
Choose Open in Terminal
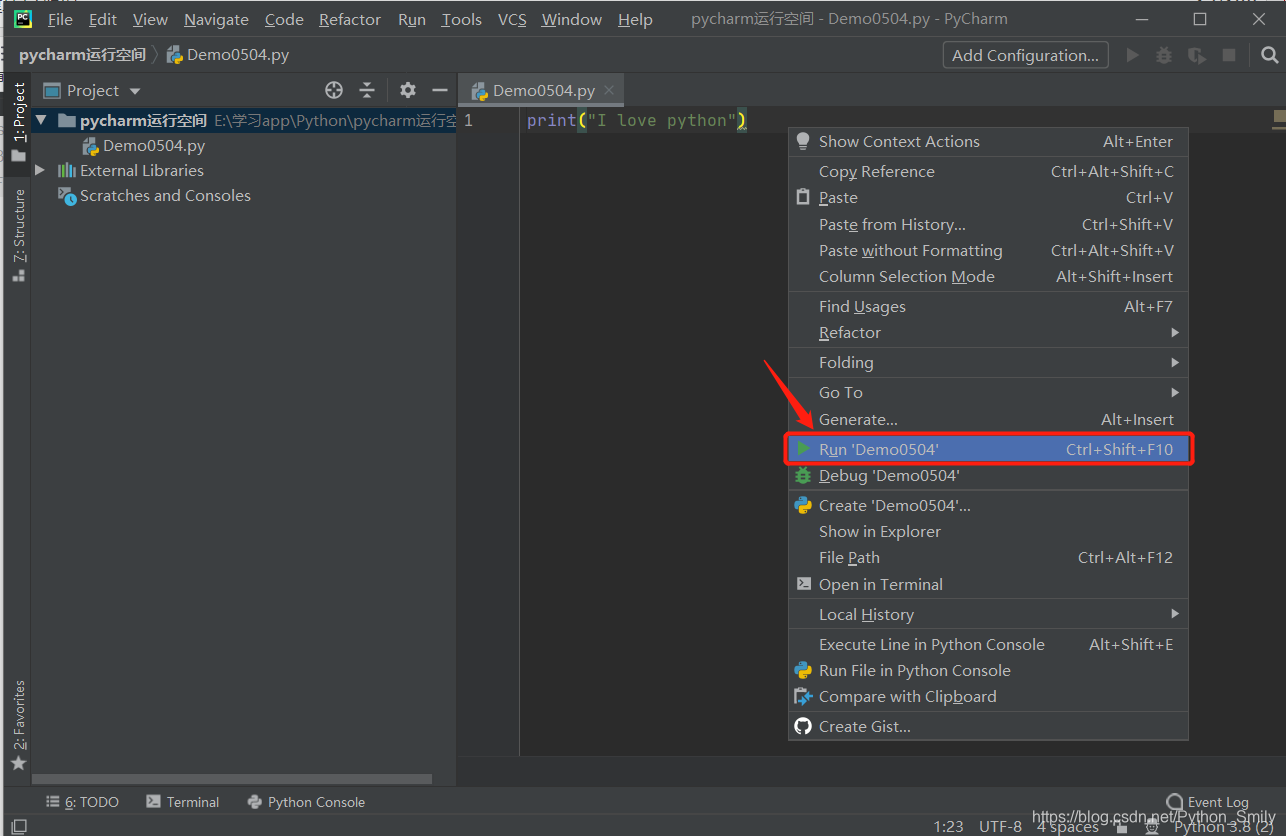pos(988,584)
